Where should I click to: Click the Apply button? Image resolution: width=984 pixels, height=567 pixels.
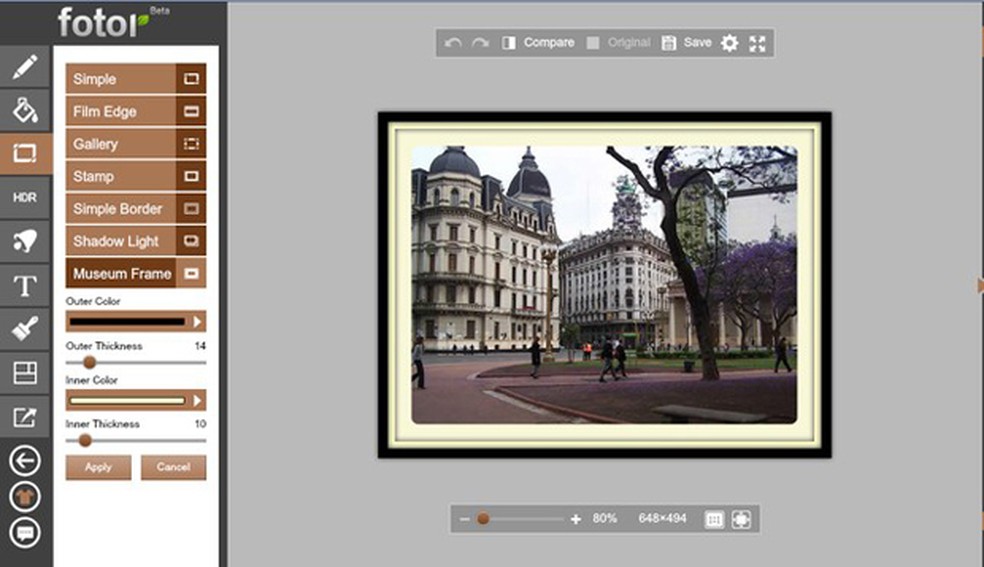coord(98,467)
